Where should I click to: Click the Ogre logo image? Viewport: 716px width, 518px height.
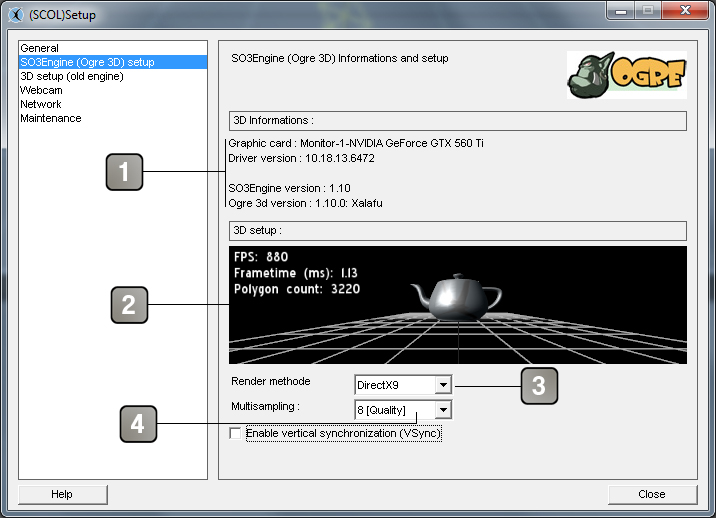click(626, 75)
